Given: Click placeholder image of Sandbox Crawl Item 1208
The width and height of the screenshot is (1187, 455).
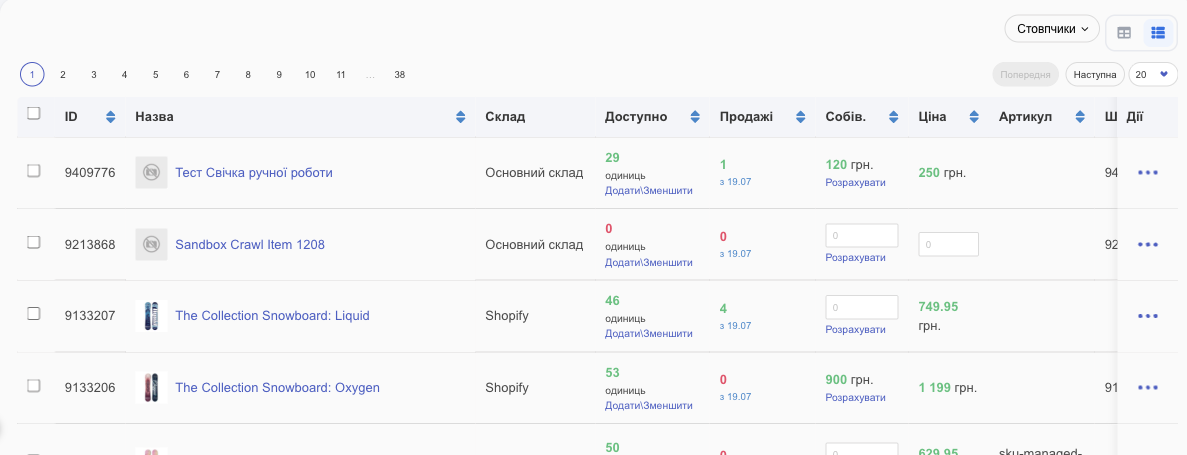Looking at the screenshot, I should pyautogui.click(x=151, y=245).
